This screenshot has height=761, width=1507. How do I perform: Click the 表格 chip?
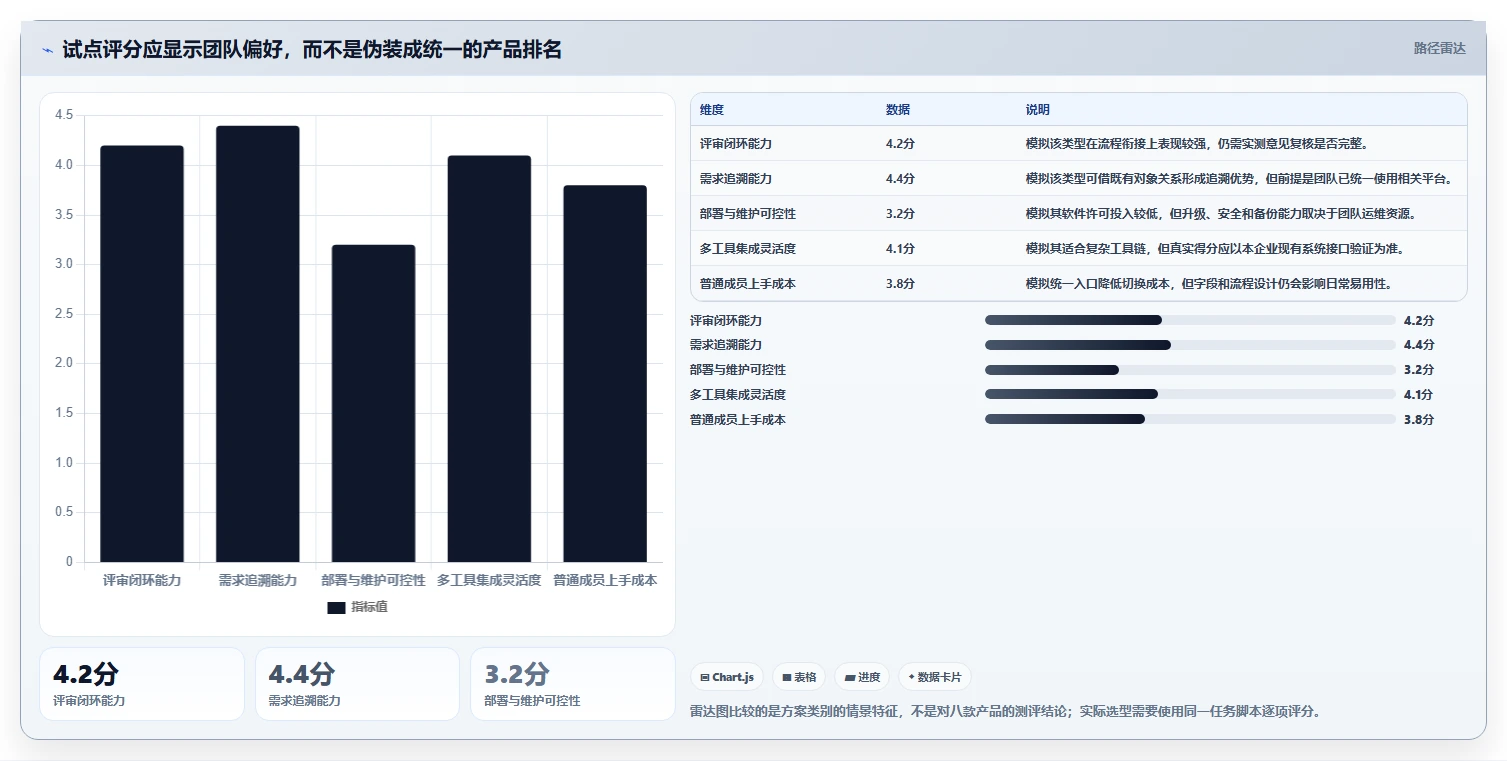click(799, 677)
